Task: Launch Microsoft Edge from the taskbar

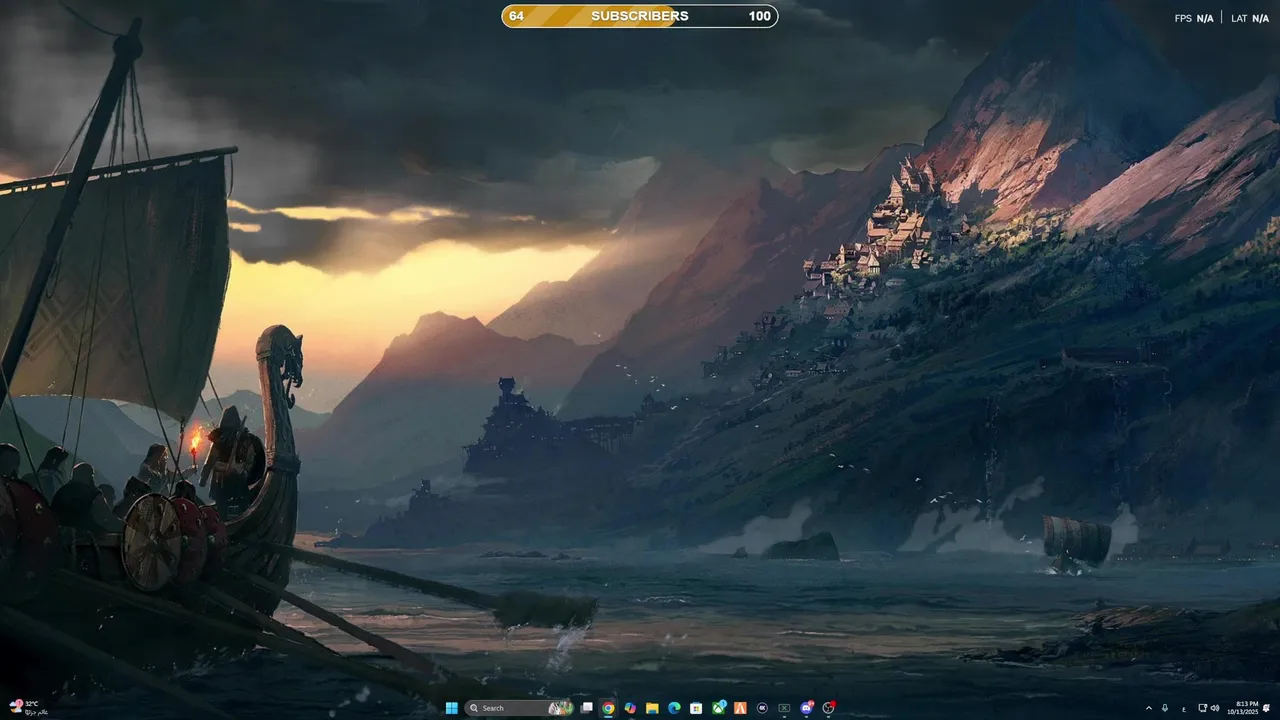Action: click(674, 708)
